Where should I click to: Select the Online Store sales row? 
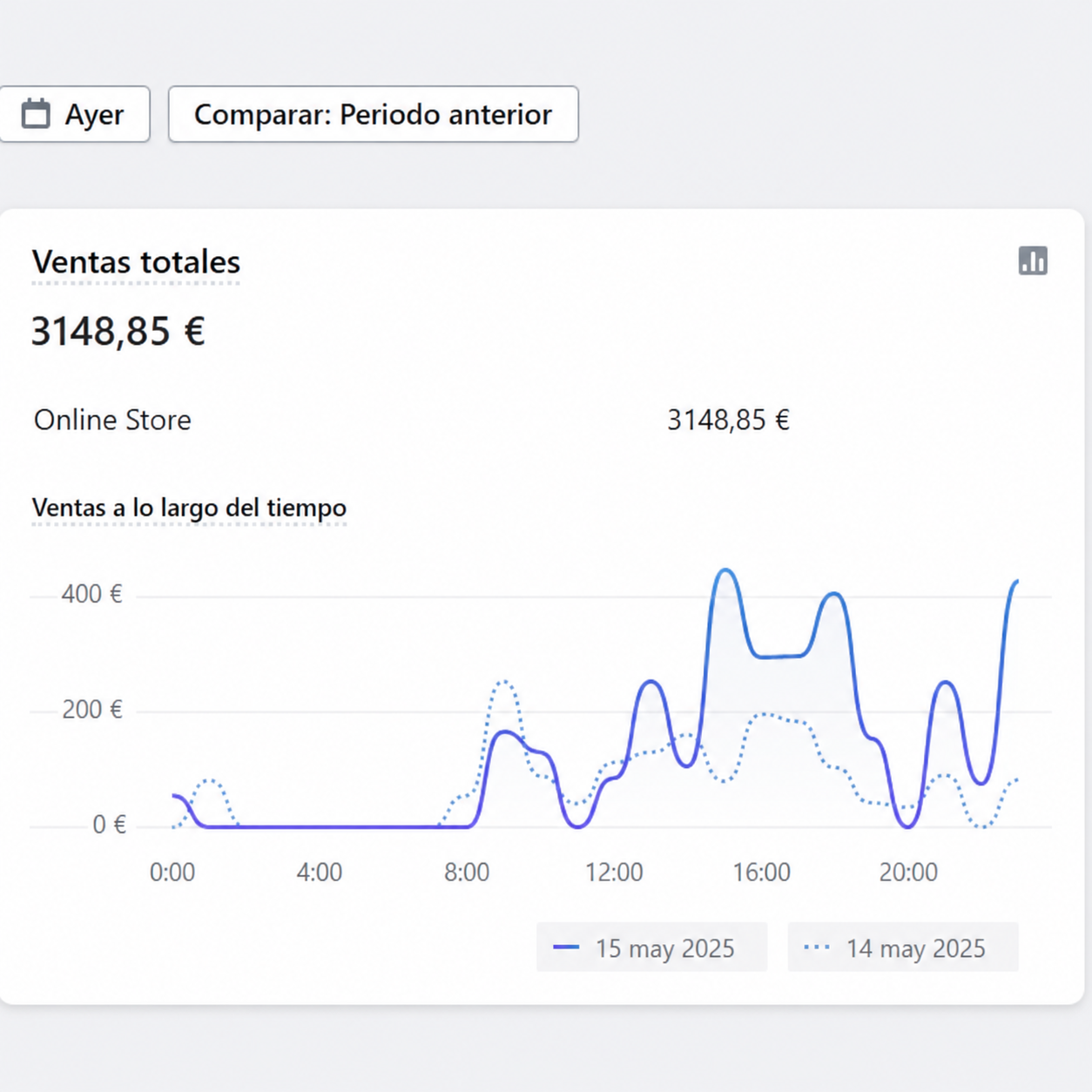click(x=411, y=420)
